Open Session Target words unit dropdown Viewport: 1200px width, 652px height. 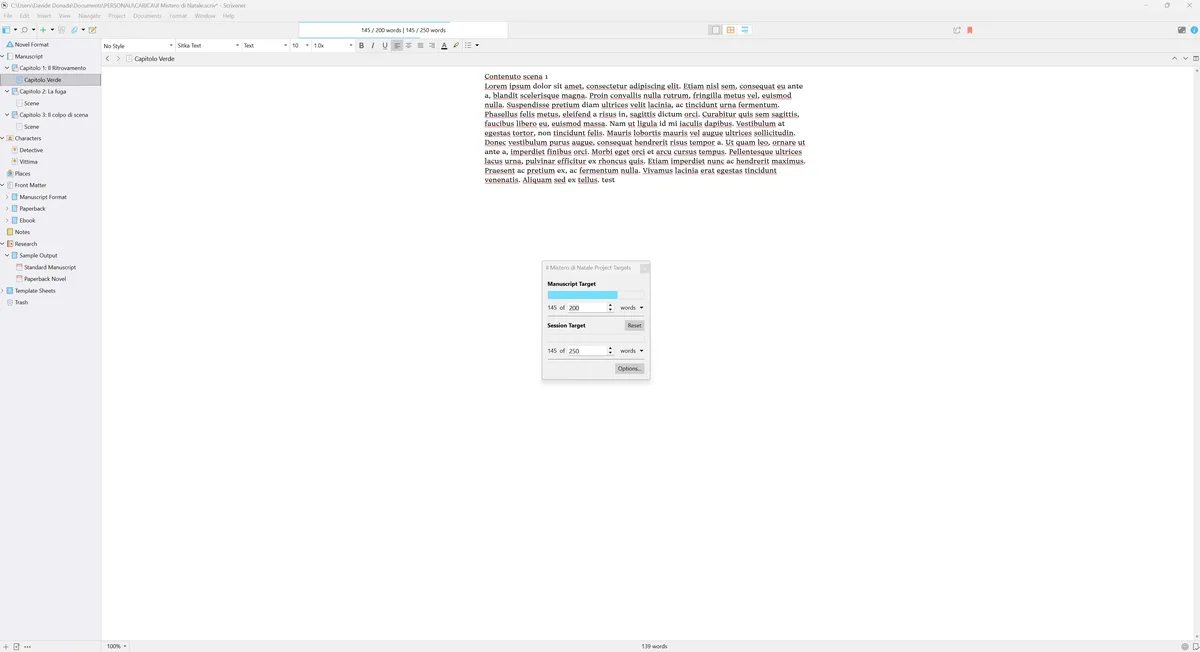(631, 351)
